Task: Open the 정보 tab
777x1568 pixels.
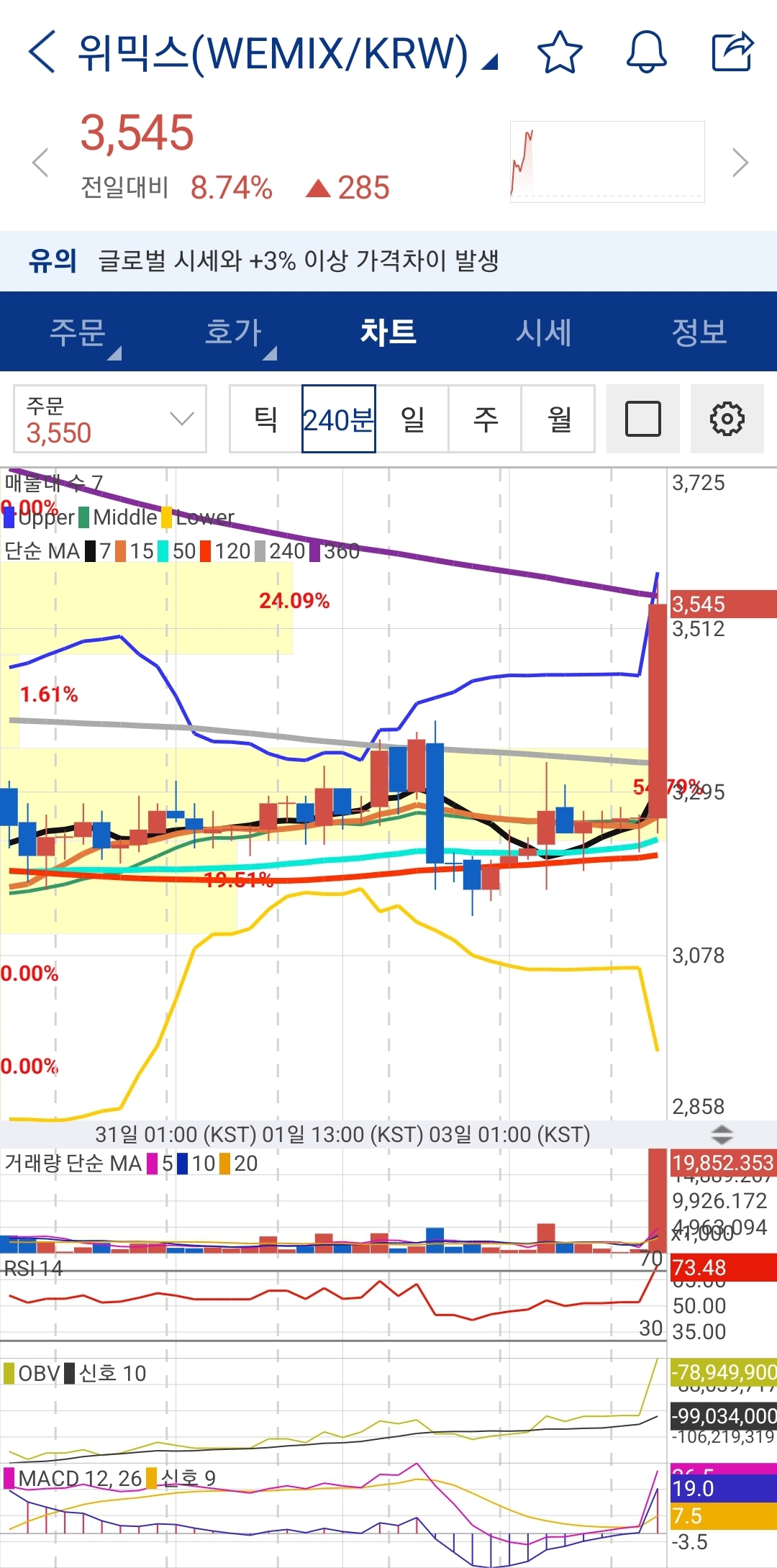Action: click(x=699, y=332)
